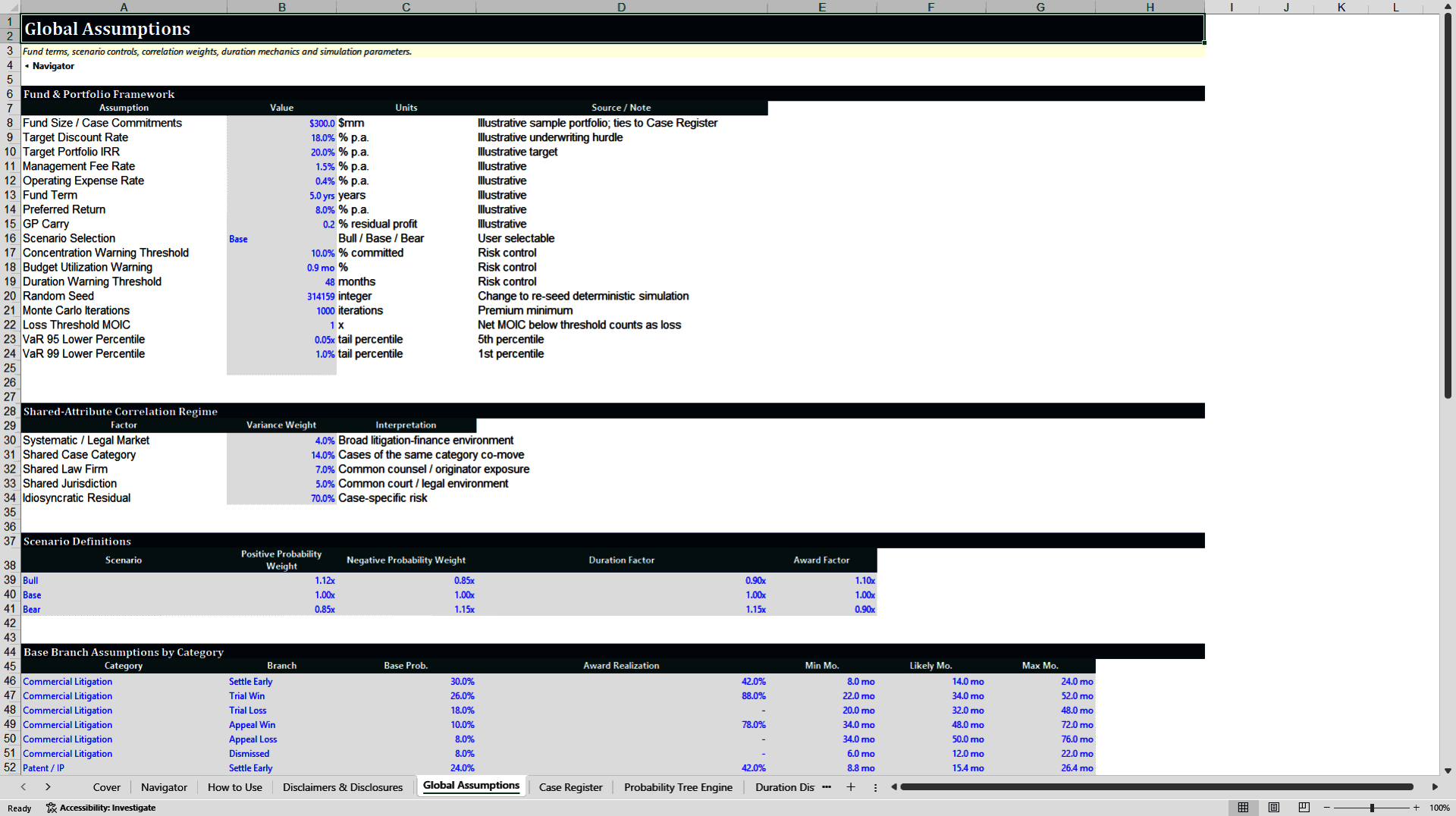
Task: Click vertical scrollbar up arrow
Action: coord(1448,6)
